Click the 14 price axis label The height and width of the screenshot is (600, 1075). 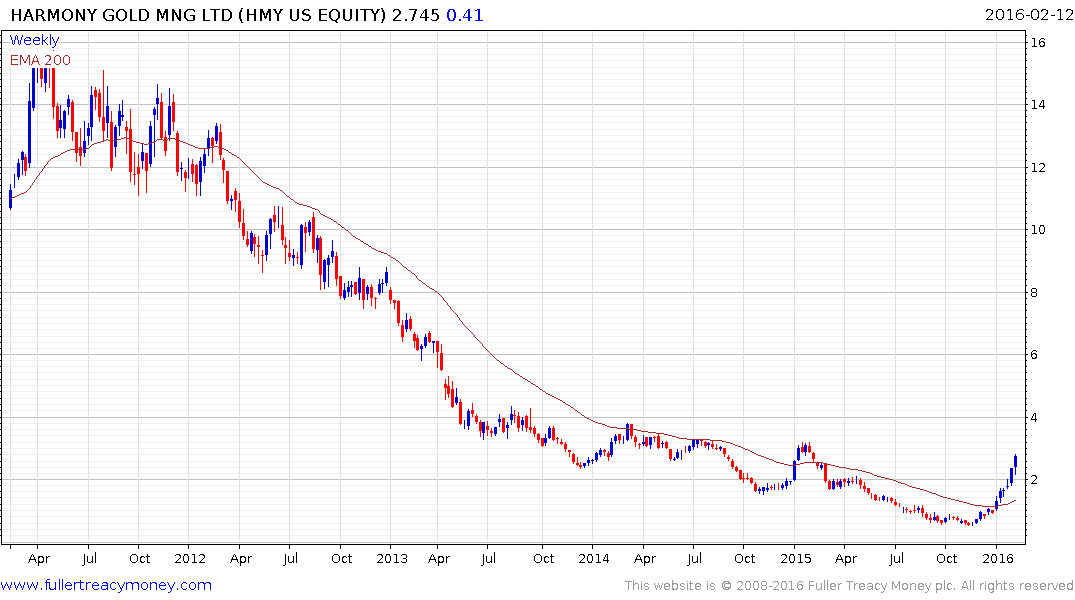point(1038,105)
